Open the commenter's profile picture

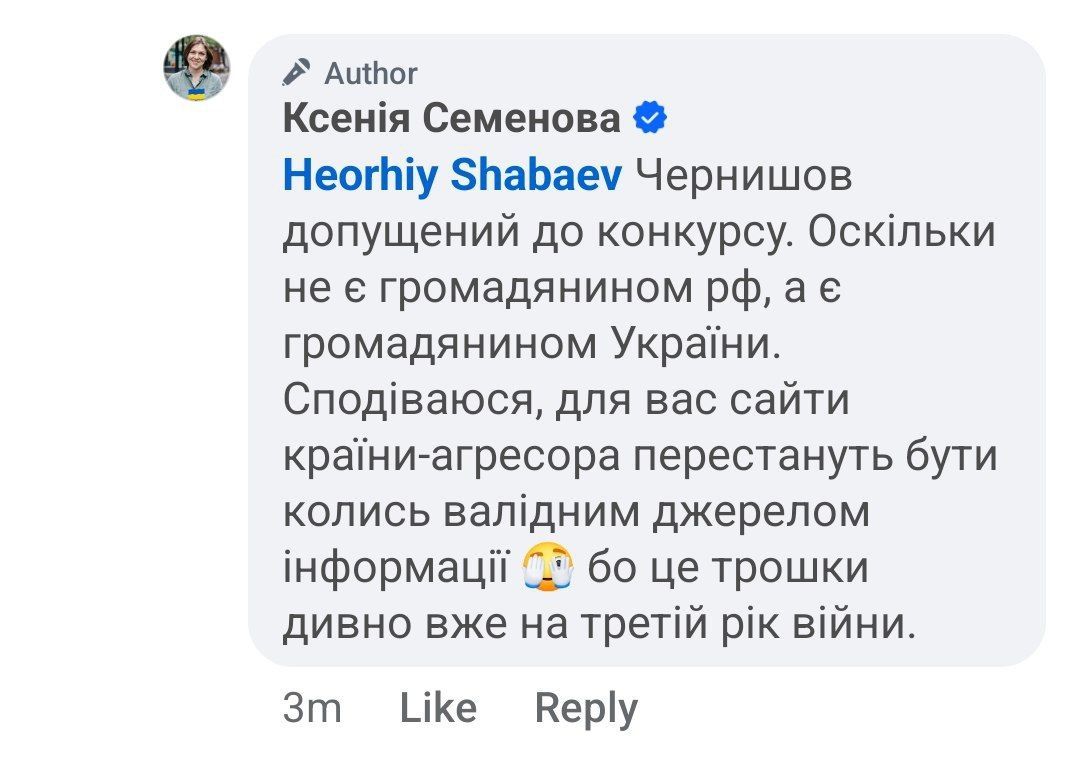197,69
